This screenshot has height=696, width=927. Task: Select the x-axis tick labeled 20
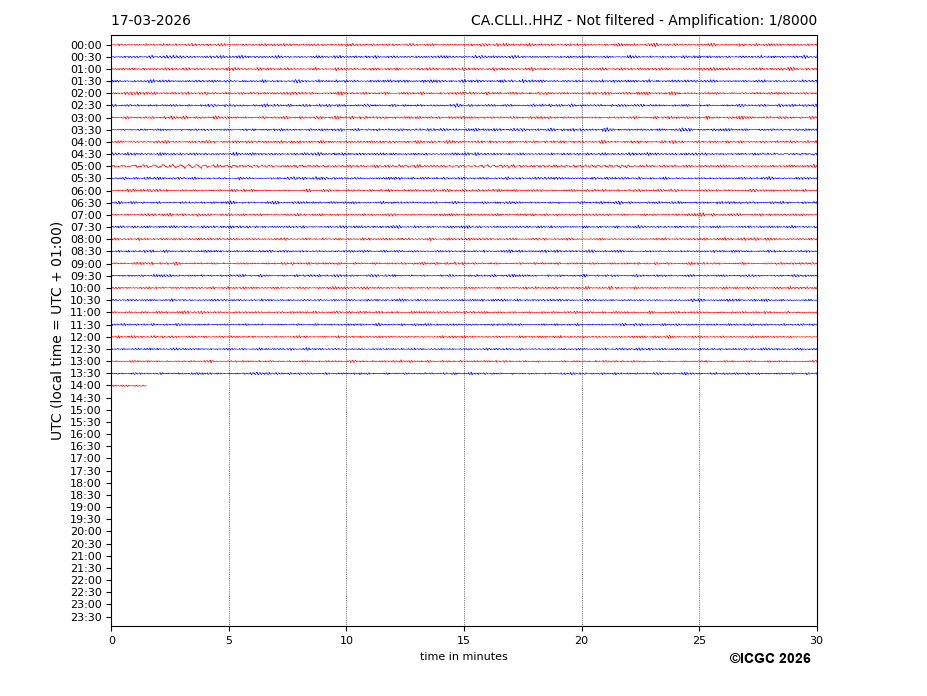pos(582,640)
